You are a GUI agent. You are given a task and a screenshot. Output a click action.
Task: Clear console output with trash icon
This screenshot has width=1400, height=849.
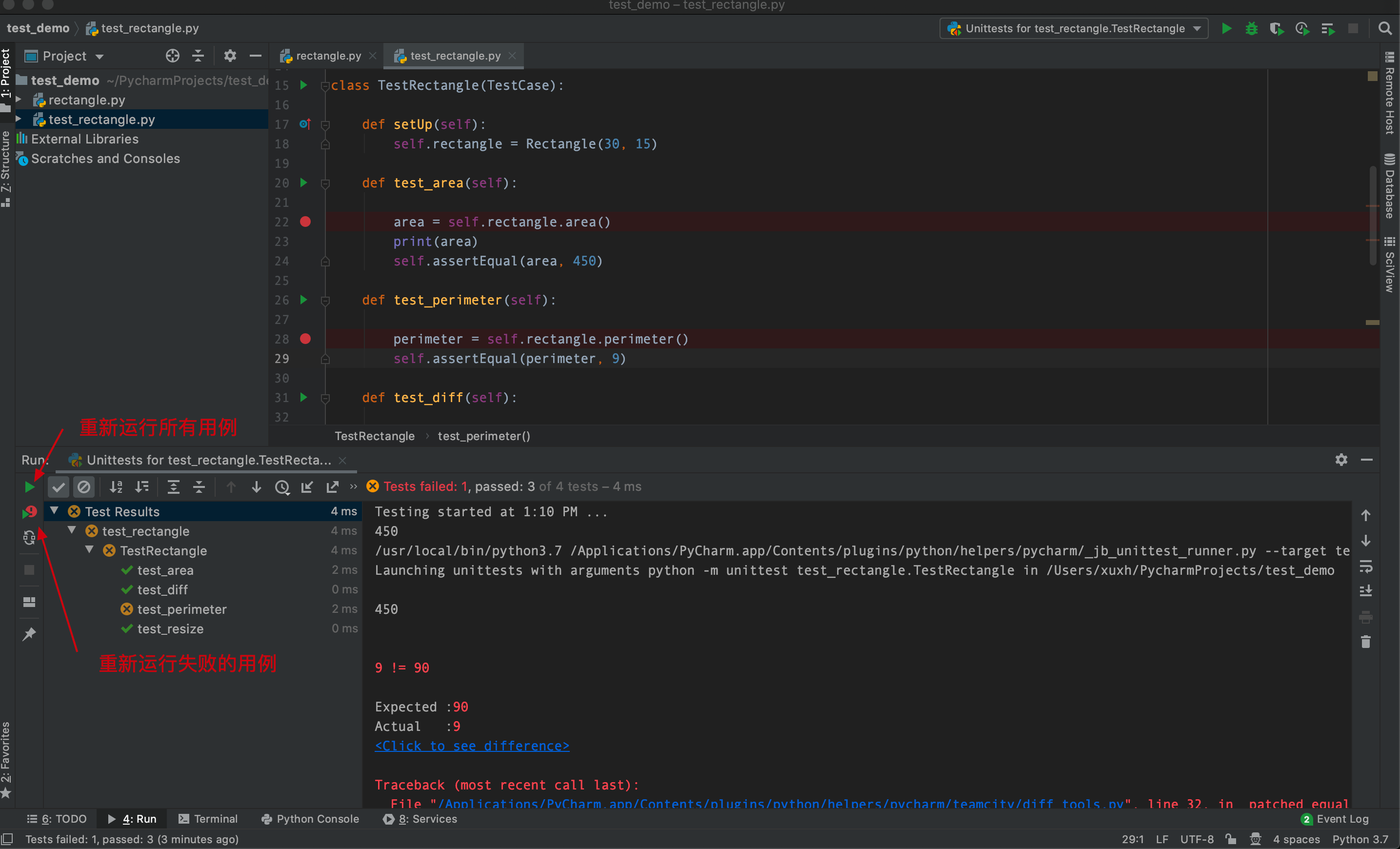coord(1366,642)
